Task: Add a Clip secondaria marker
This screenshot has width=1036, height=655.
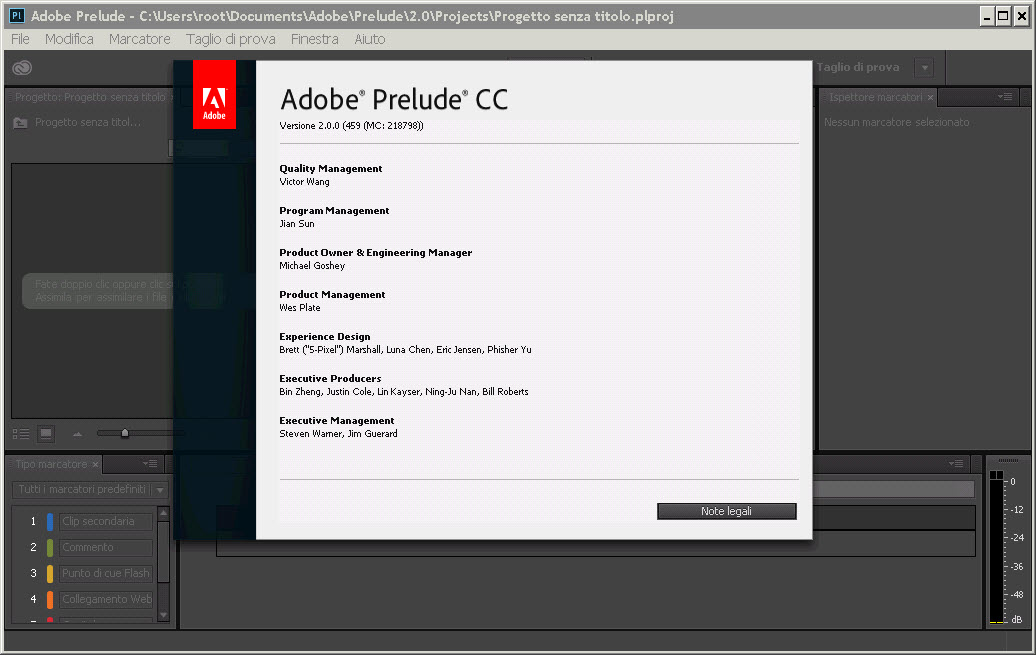Action: coord(106,521)
